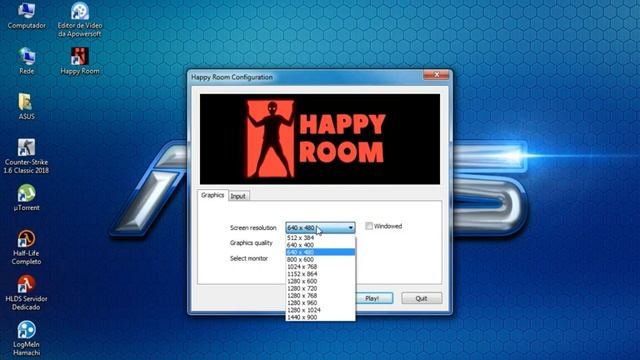Choose 1280 x 600 resolution
The width and height of the screenshot is (640, 360).
coord(320,281)
